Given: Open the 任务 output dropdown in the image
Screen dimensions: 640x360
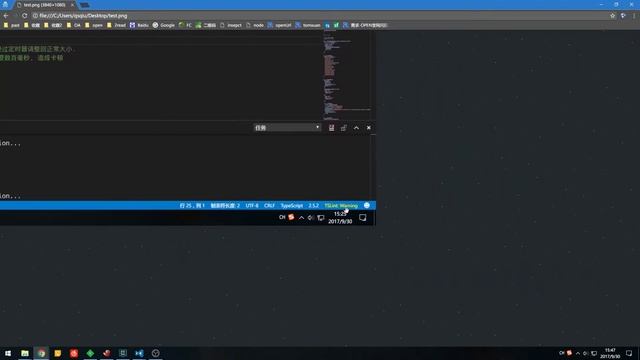Looking at the screenshot, I should pos(287,128).
